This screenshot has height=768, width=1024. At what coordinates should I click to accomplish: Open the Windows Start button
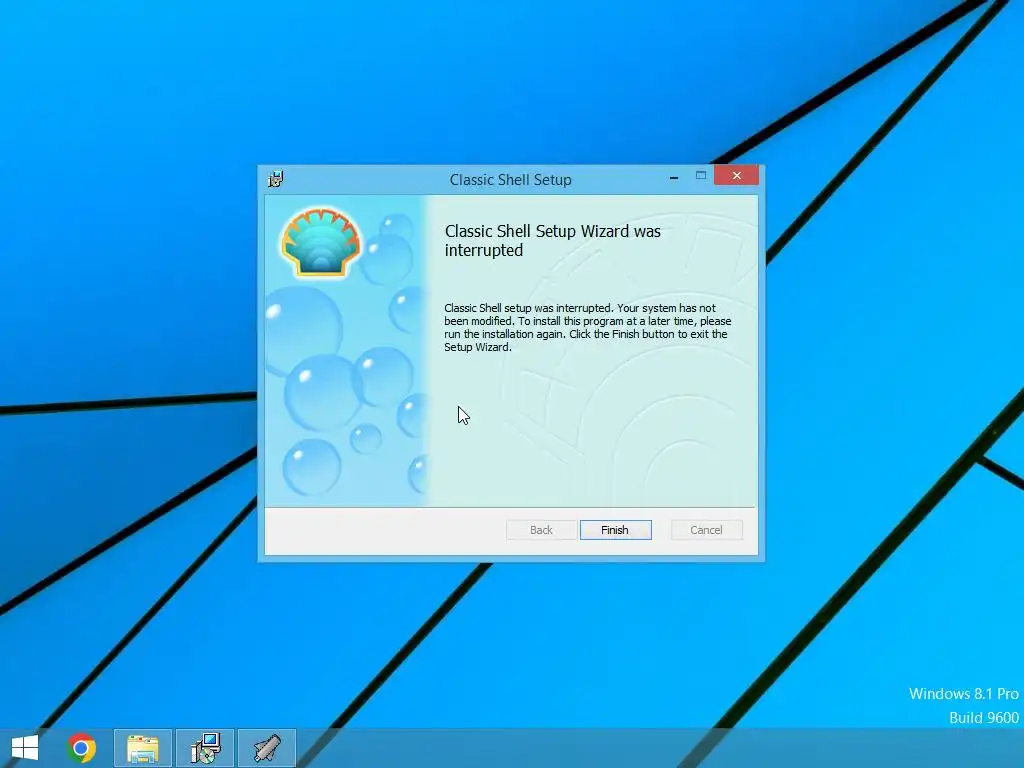click(25, 748)
